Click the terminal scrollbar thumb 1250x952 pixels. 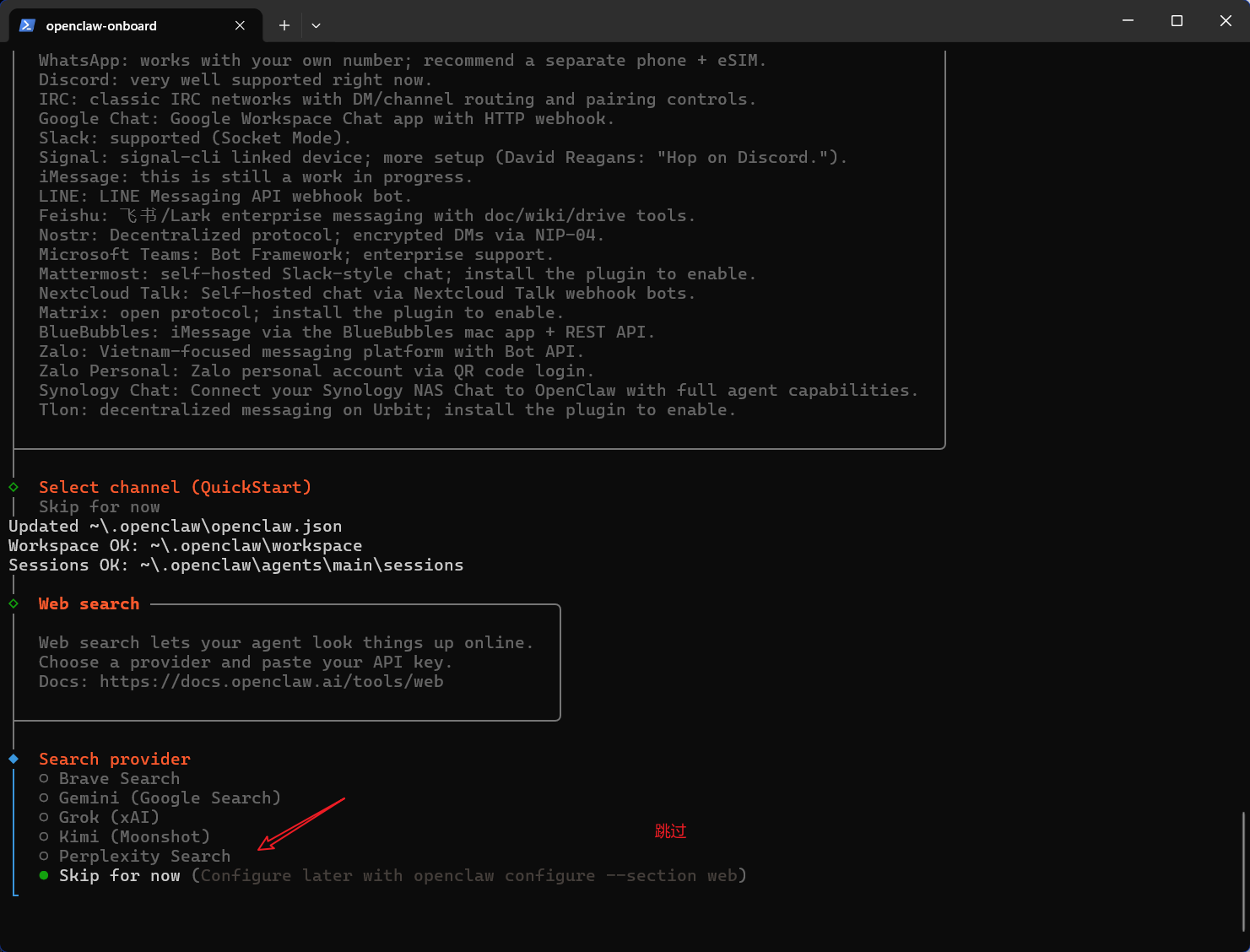click(x=1244, y=871)
